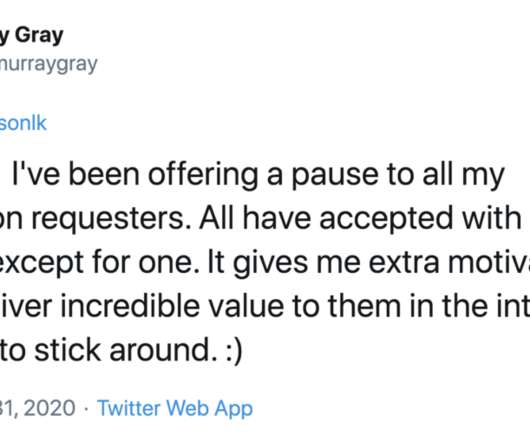Viewport: 530px width, 442px height.
Task: Click the tweet line starting "I've been offering"
Action: tap(258, 175)
